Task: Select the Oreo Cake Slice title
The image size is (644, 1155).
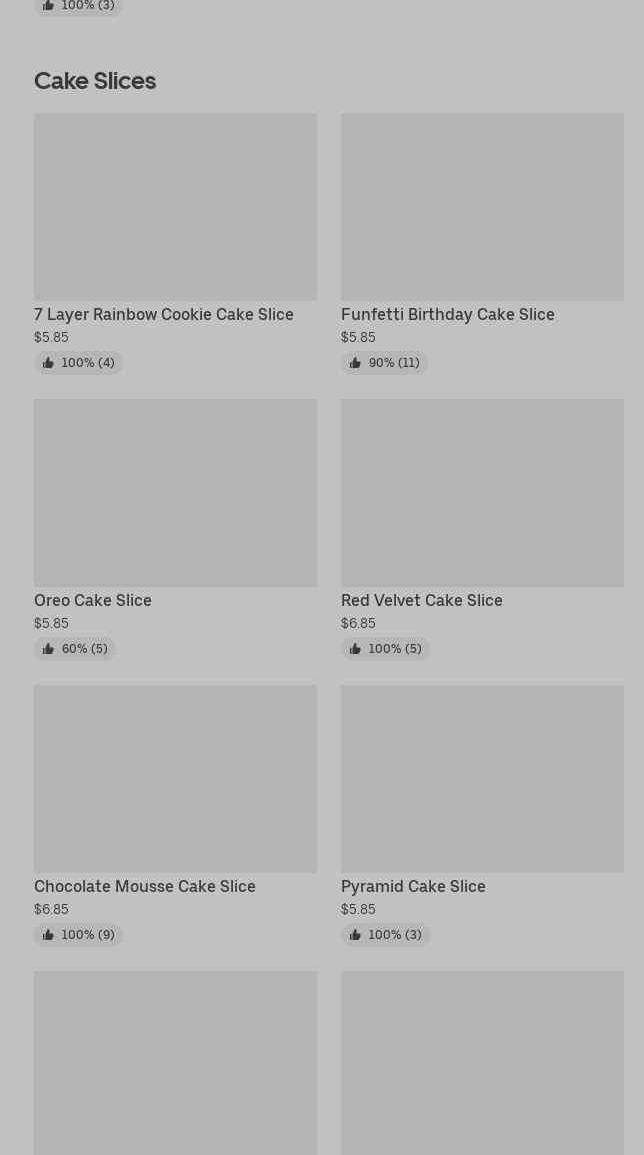Action: click(93, 600)
